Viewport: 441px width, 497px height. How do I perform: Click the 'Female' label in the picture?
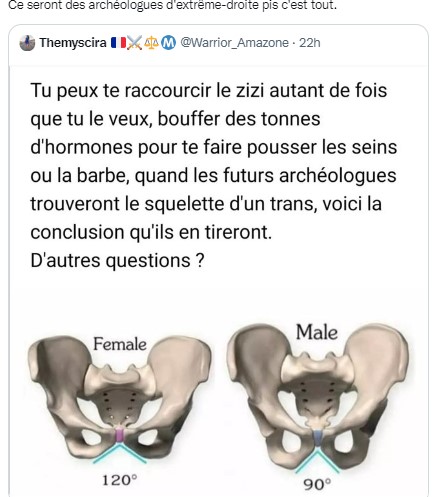[120, 344]
